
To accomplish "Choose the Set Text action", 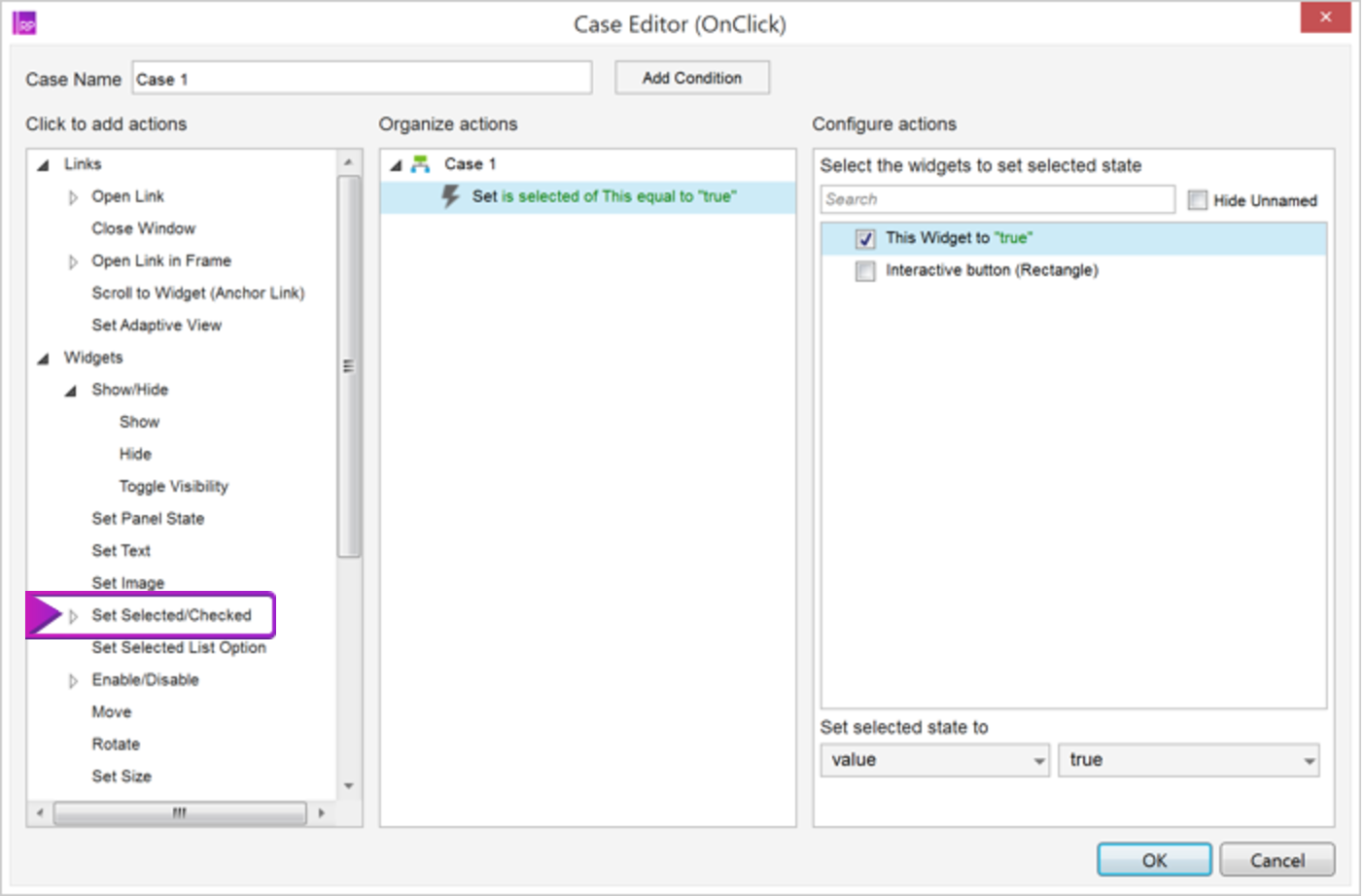I will click(121, 550).
